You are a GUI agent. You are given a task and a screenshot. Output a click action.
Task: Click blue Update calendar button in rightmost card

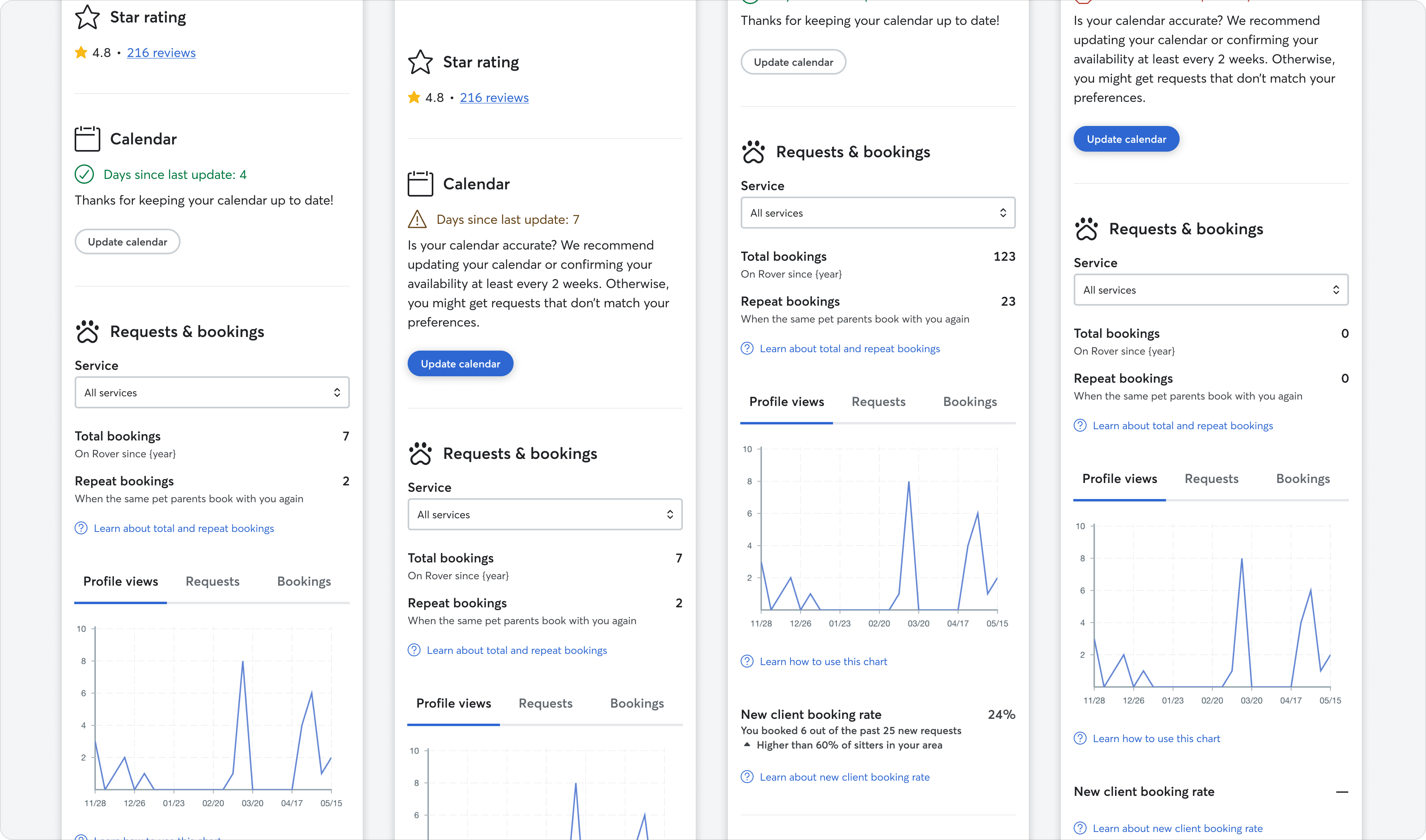tap(1126, 139)
